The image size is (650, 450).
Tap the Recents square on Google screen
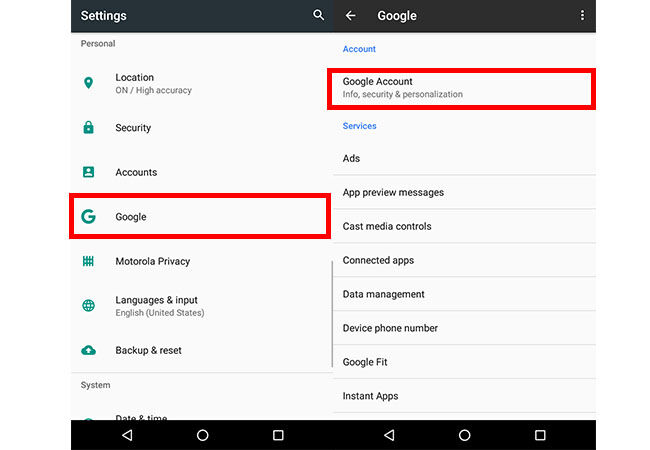click(x=540, y=435)
